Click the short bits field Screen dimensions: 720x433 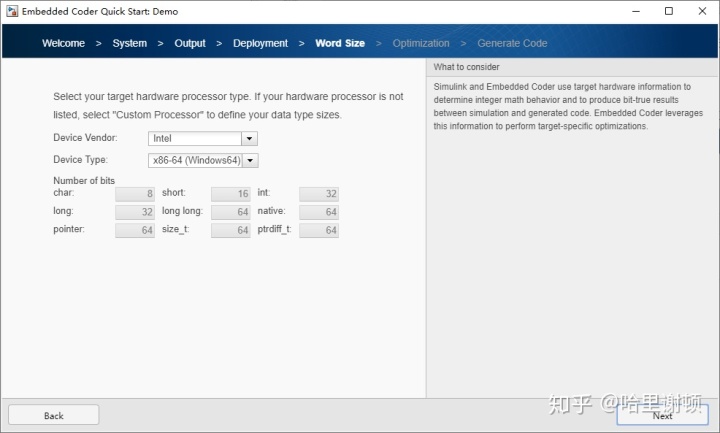click(x=231, y=194)
